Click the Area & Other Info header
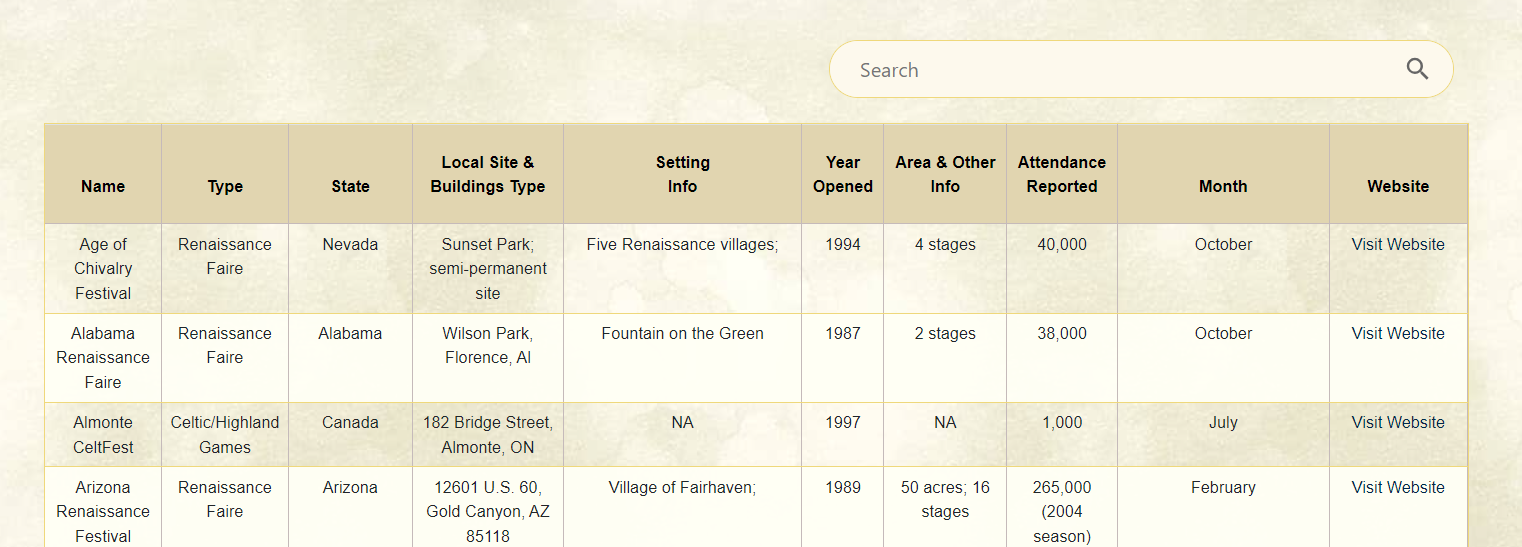Image resolution: width=1522 pixels, height=547 pixels. click(945, 174)
